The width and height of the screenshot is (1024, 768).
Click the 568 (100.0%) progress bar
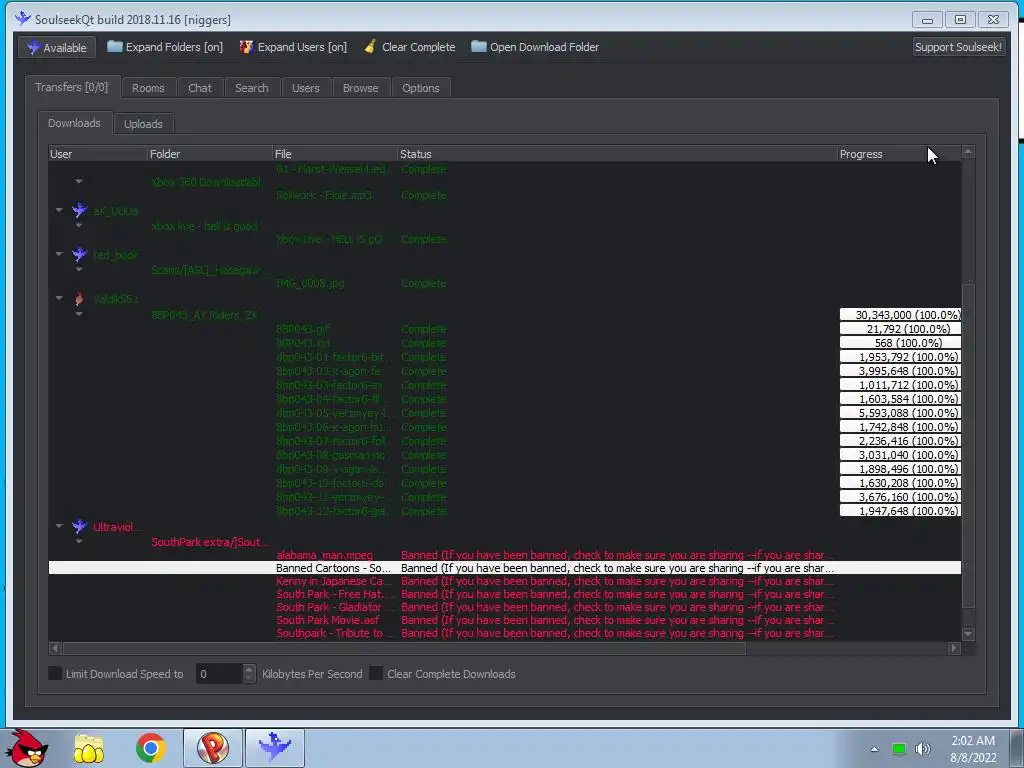(900, 343)
